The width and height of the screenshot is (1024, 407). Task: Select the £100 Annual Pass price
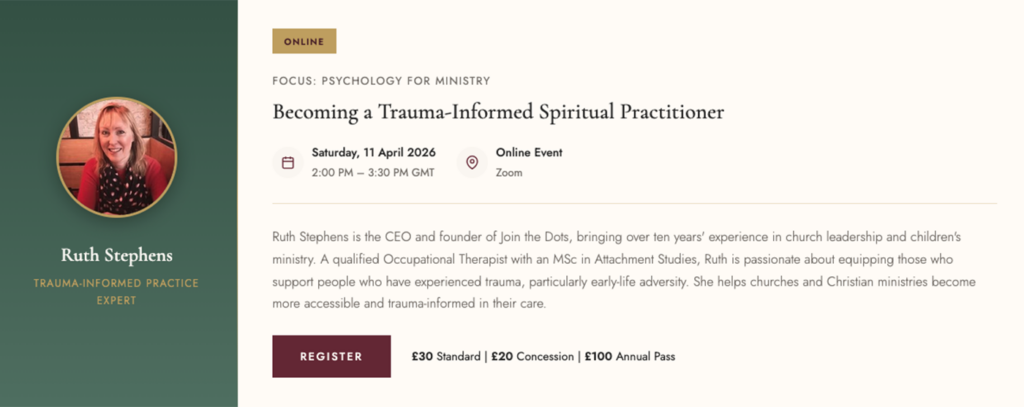click(x=630, y=356)
